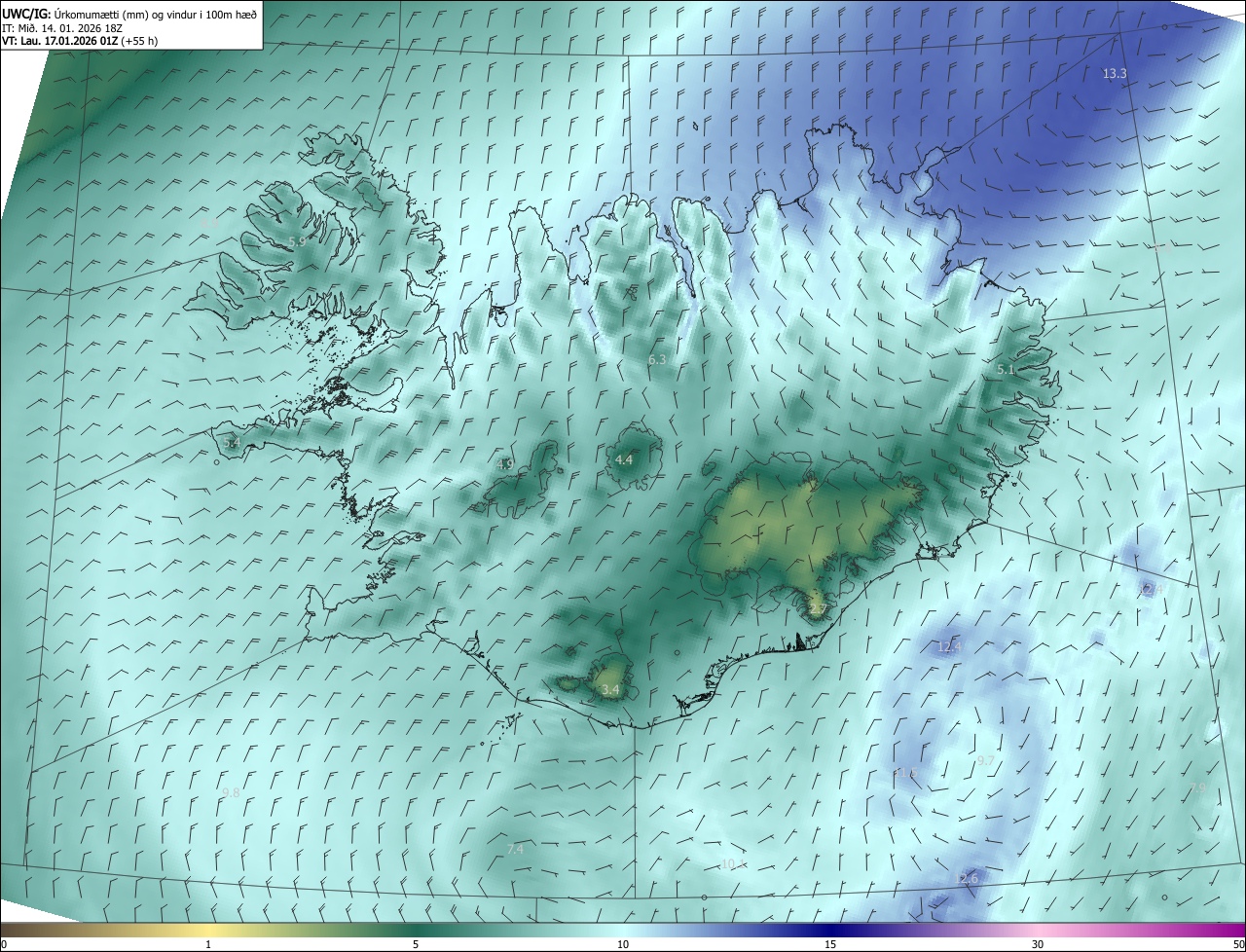Click the colorbar tick label 0
Screen dimensions: 1246x952
tap(4, 944)
